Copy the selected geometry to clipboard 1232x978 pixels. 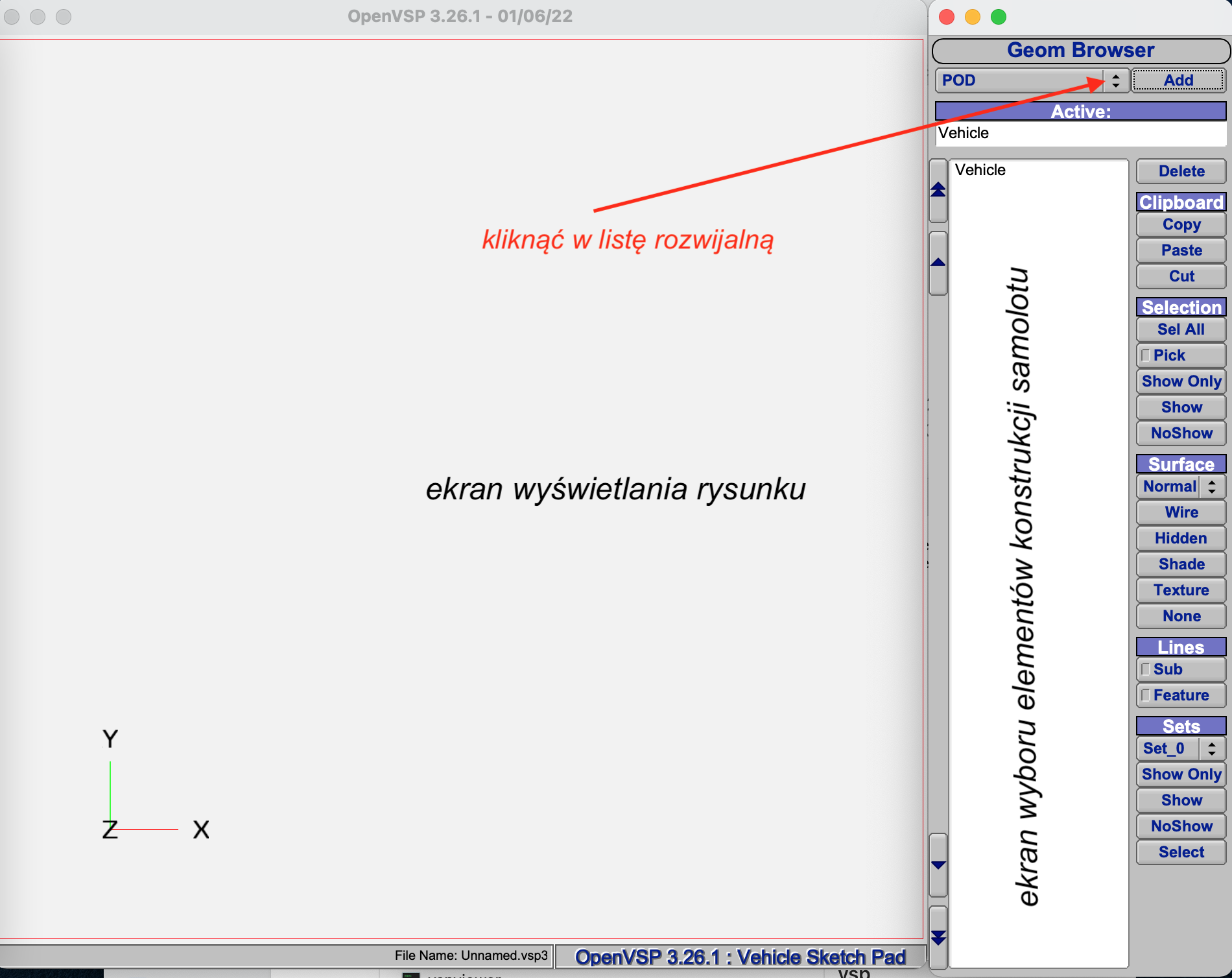(x=1181, y=224)
